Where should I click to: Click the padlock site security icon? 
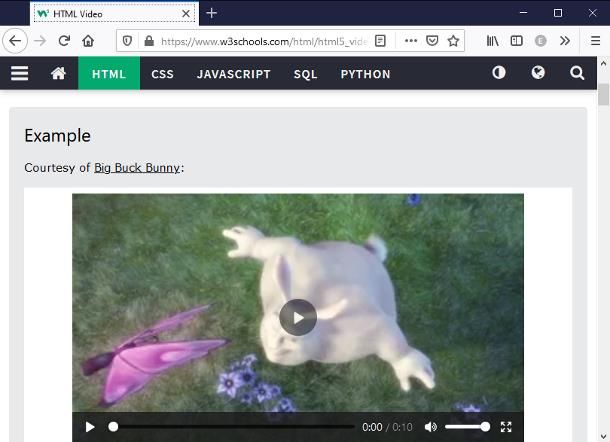149,41
